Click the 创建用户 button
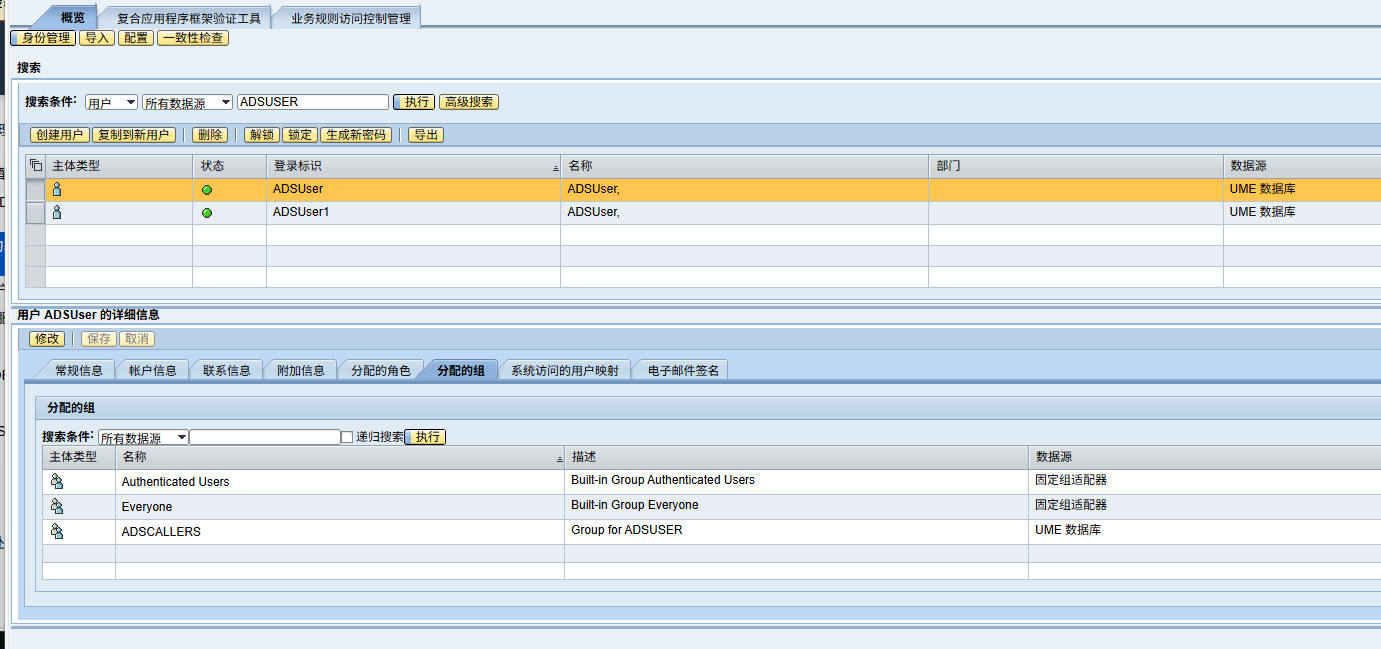1381x649 pixels. click(59, 135)
